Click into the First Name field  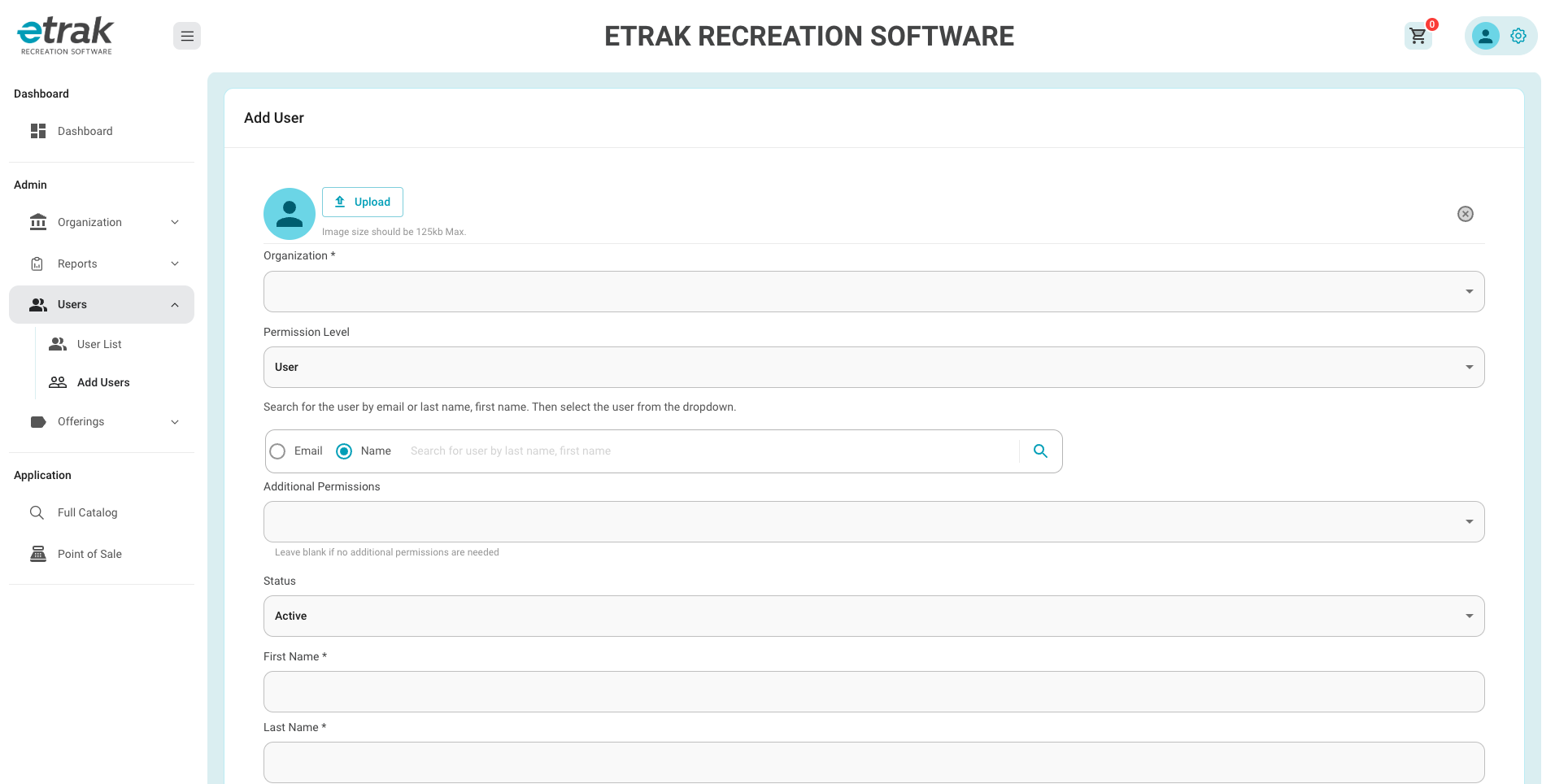click(874, 691)
